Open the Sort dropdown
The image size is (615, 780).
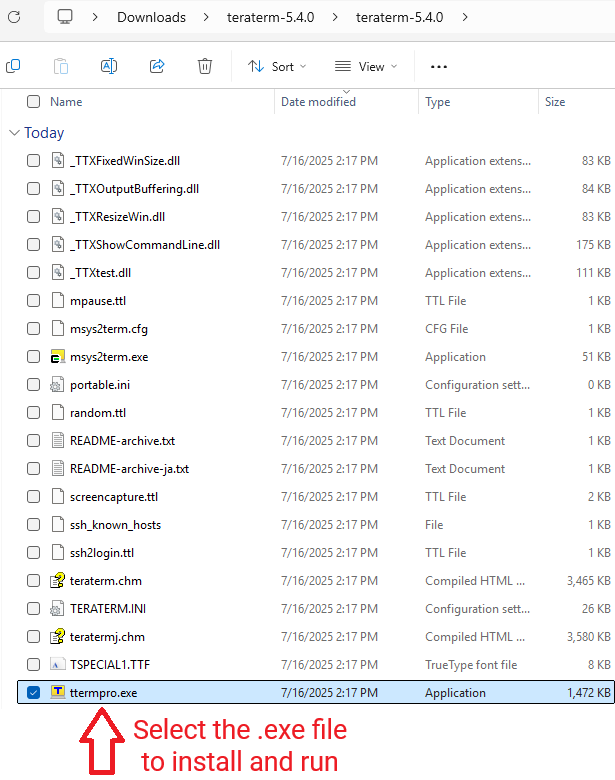tap(277, 67)
